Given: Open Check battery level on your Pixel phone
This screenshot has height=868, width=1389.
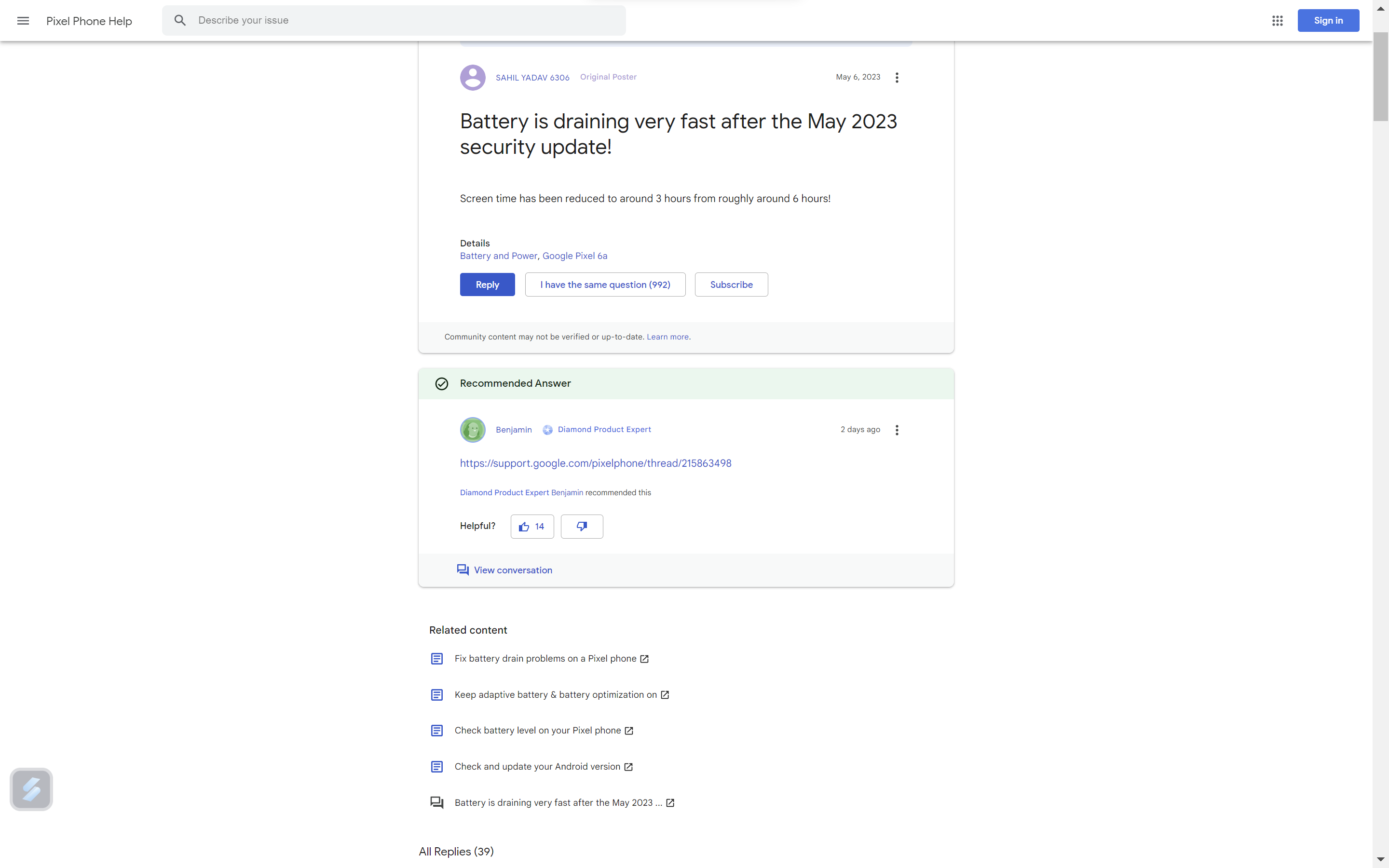Looking at the screenshot, I should click(538, 731).
